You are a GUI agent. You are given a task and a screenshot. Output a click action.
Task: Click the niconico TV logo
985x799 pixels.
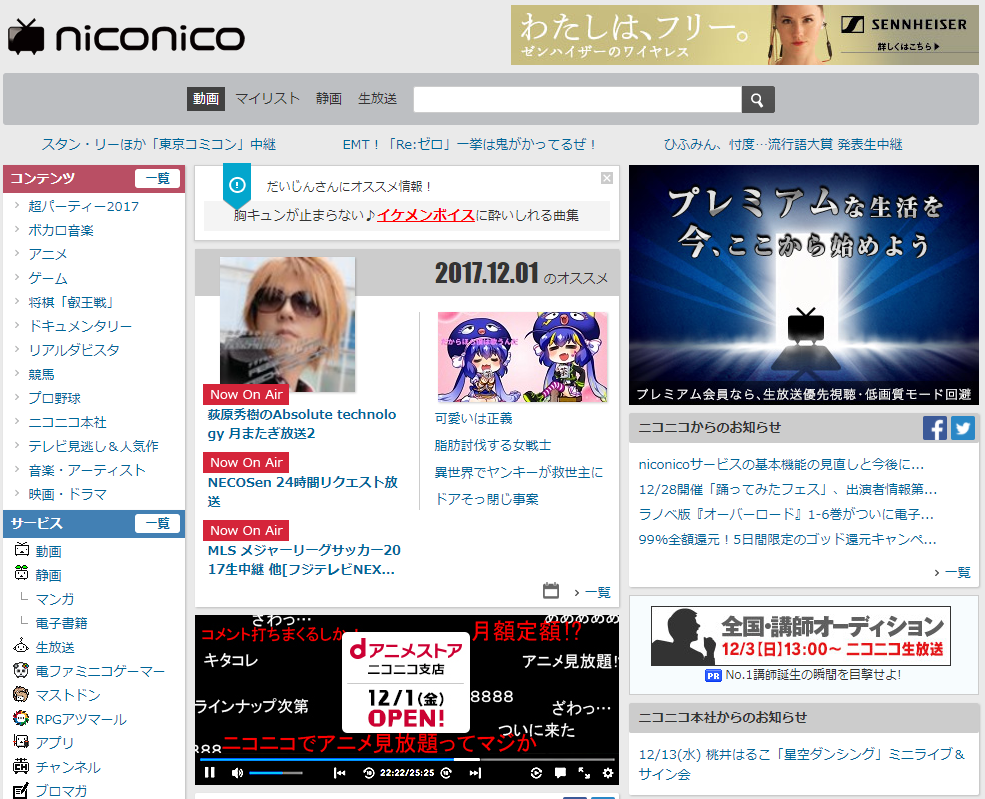point(126,36)
